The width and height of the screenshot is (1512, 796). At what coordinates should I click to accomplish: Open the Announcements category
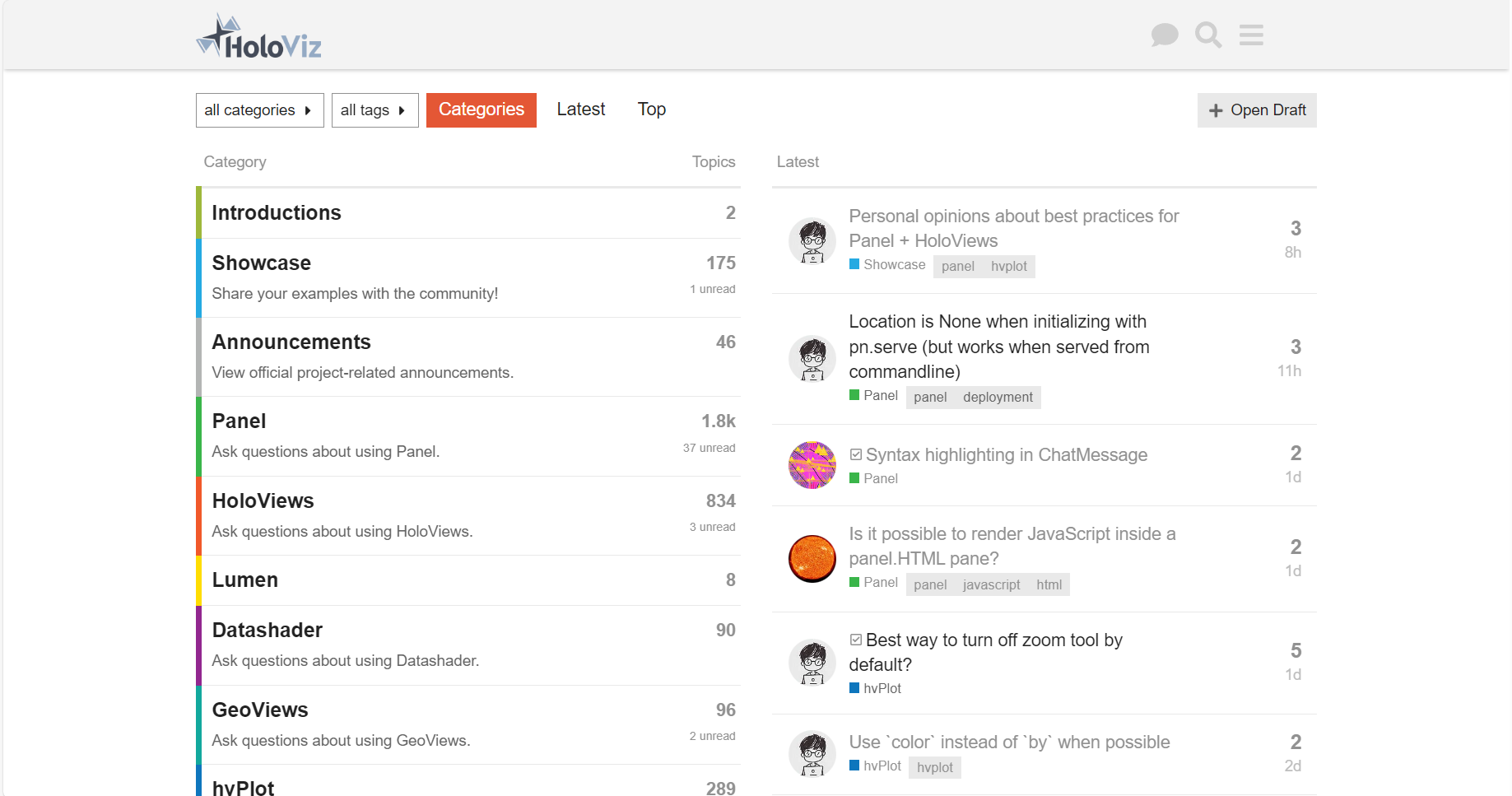[x=291, y=342]
